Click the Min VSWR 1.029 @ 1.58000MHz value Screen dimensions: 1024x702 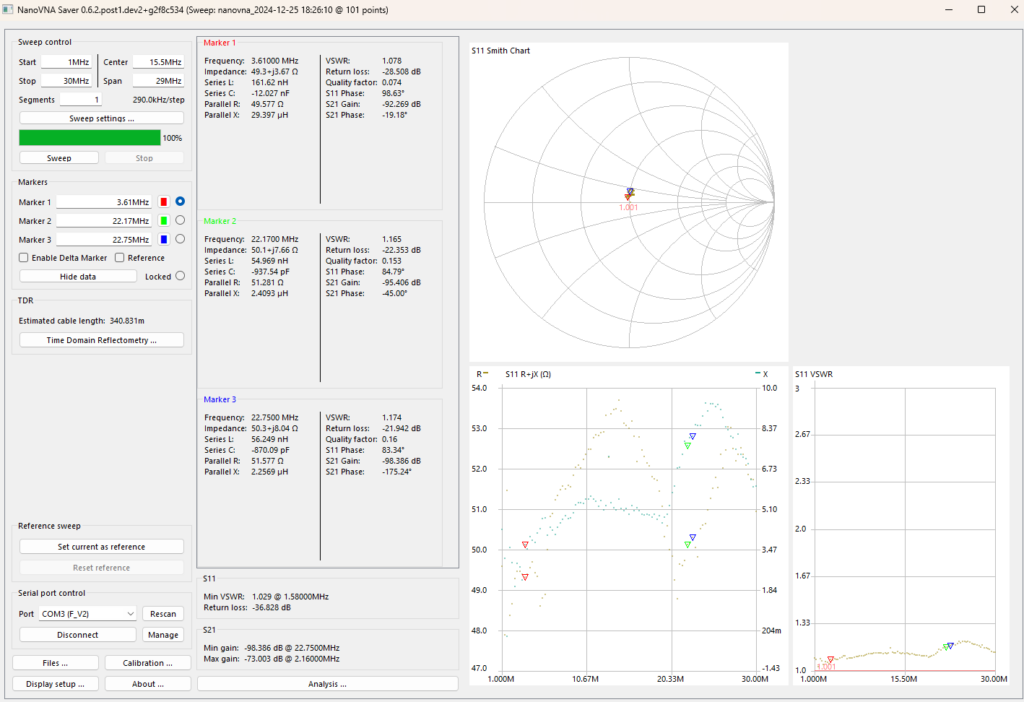click(x=290, y=596)
